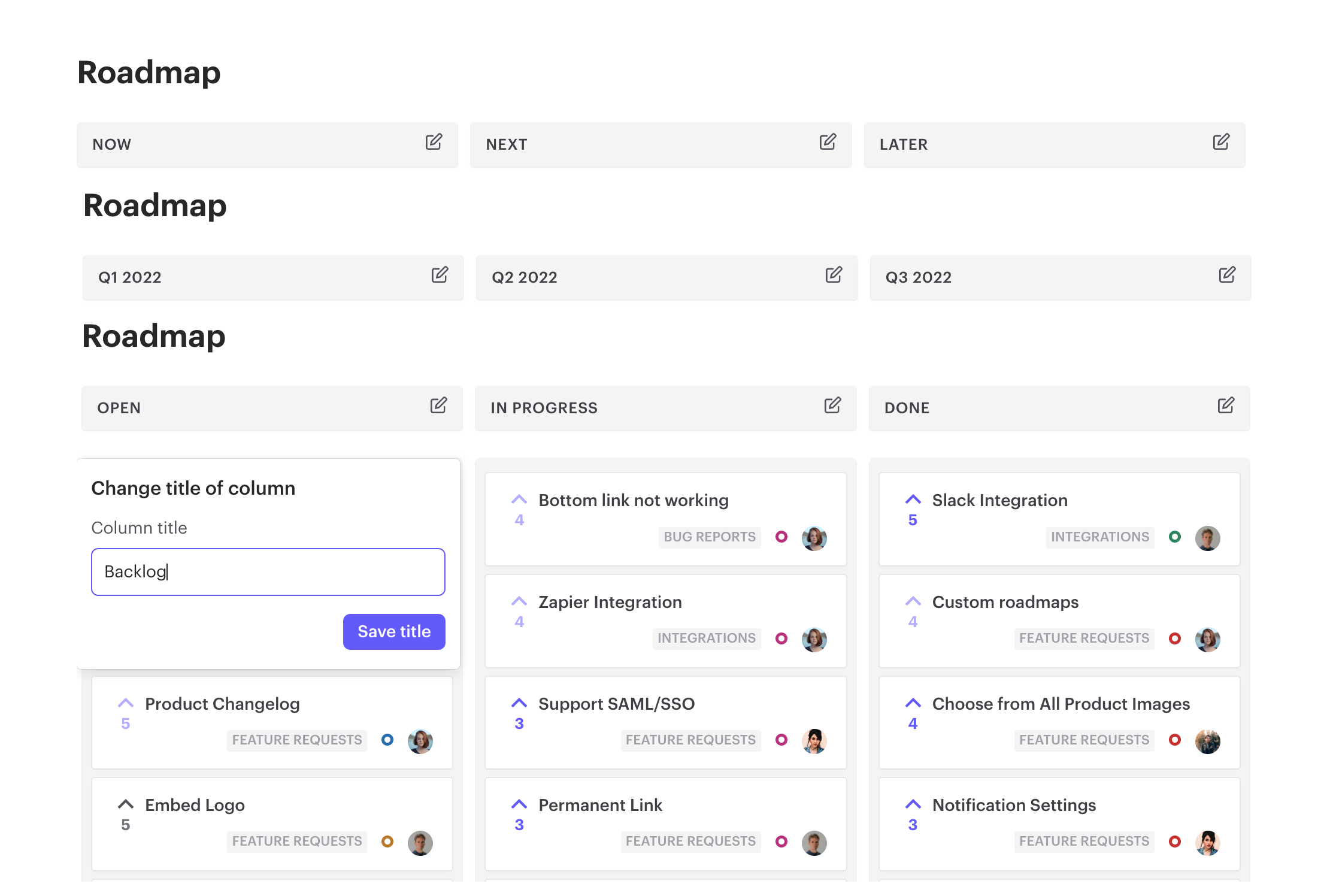Open the Bottom link not working card title

point(634,500)
